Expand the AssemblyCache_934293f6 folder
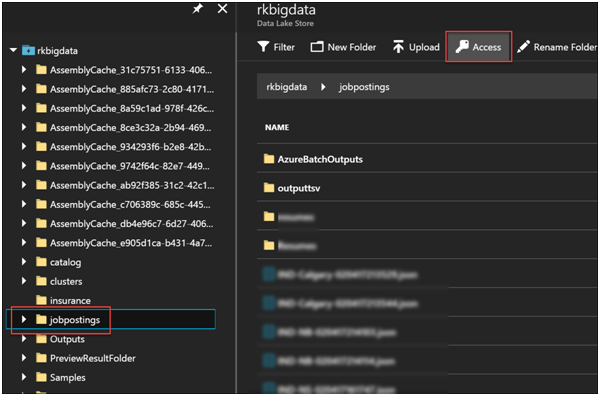600x396 pixels. coord(24,147)
